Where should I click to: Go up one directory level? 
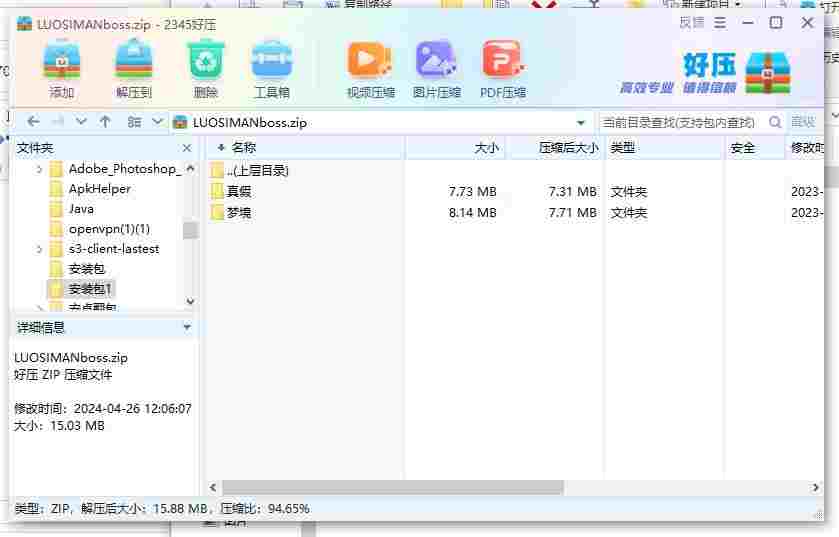[x=105, y=122]
